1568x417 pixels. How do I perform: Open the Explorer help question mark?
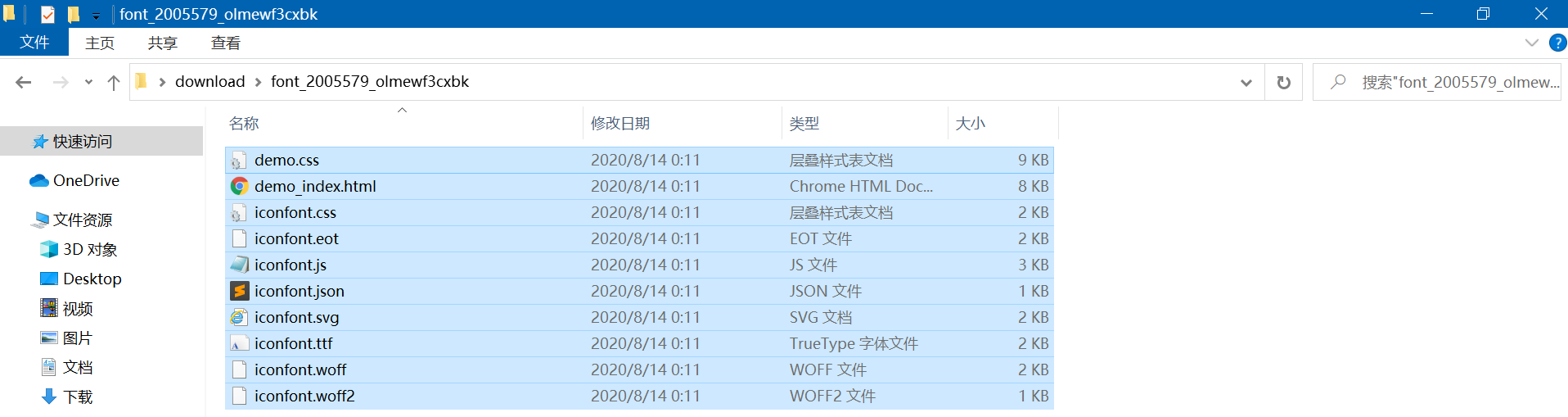(x=1558, y=43)
